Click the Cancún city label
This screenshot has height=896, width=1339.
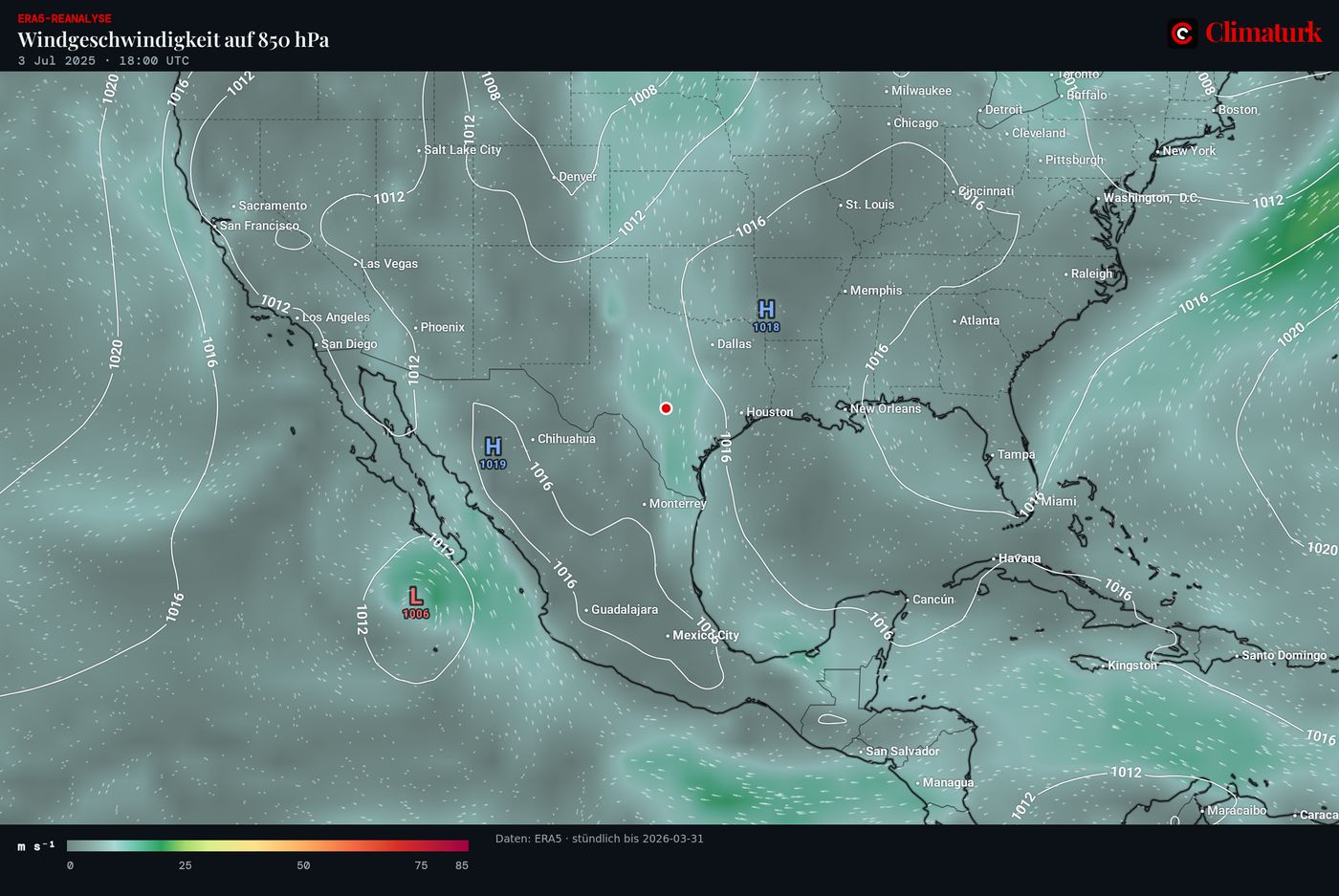933,600
